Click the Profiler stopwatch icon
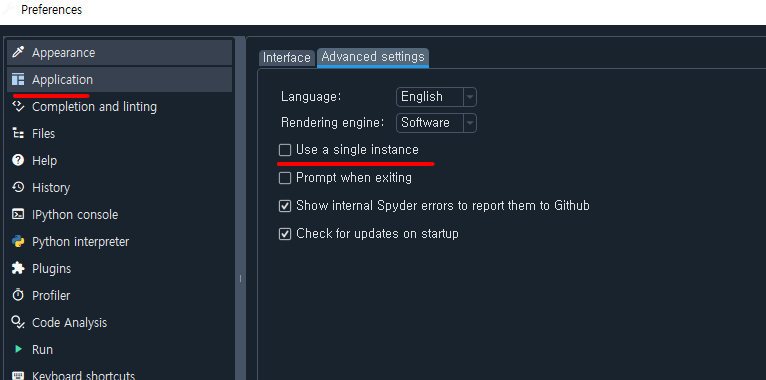766x380 pixels. coord(18,296)
